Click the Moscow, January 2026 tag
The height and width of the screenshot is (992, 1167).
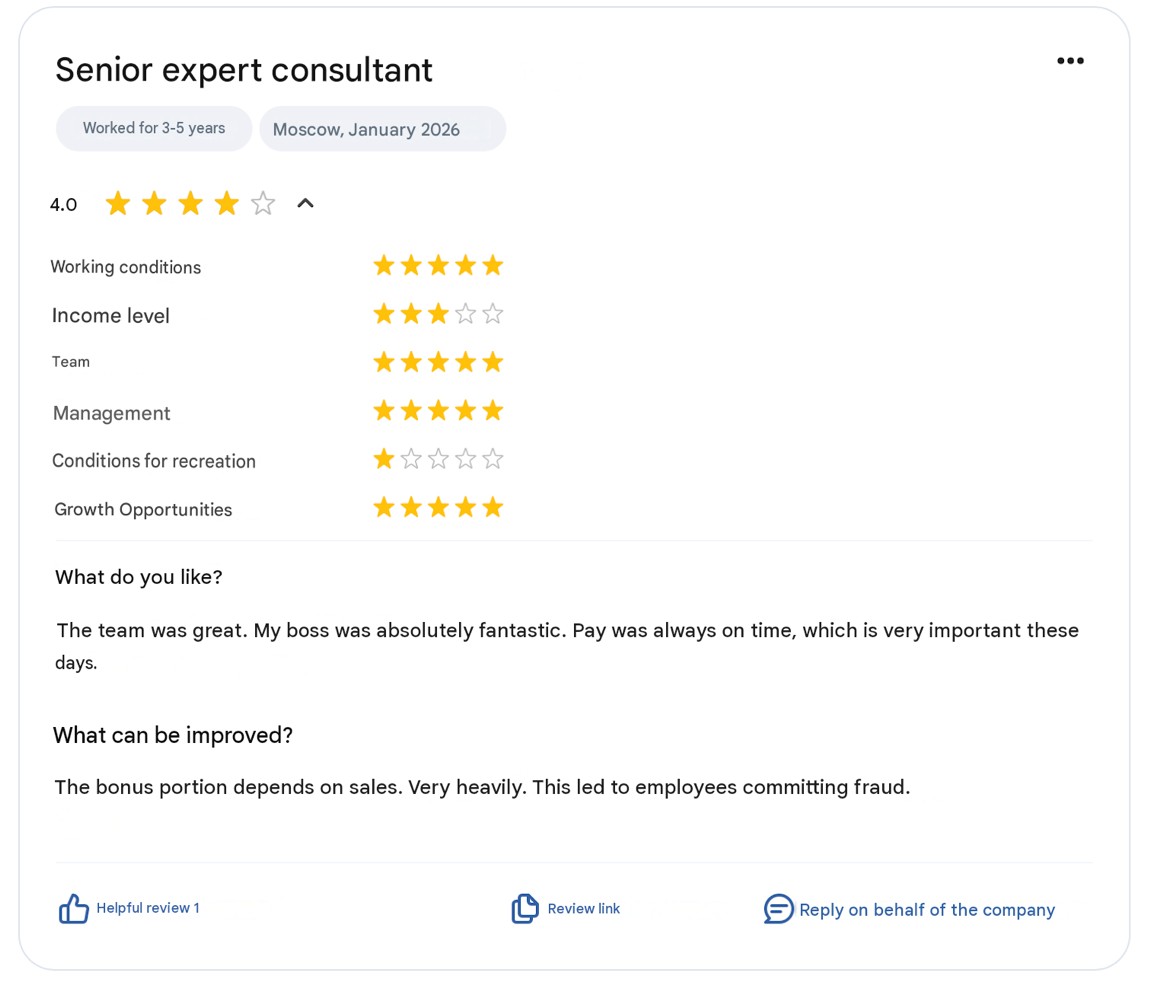tap(383, 129)
